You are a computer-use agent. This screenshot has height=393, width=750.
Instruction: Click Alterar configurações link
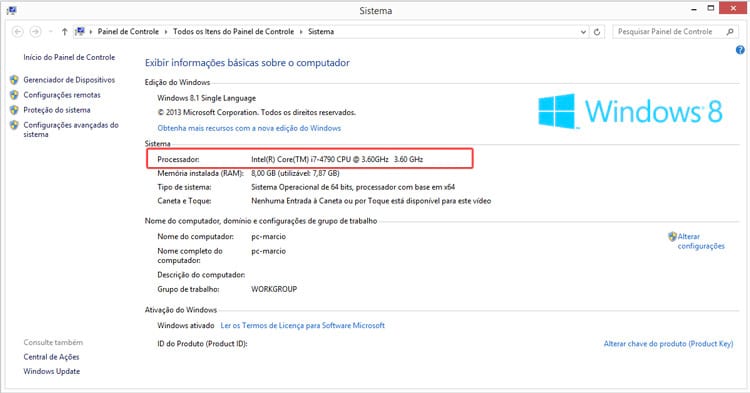coord(701,241)
